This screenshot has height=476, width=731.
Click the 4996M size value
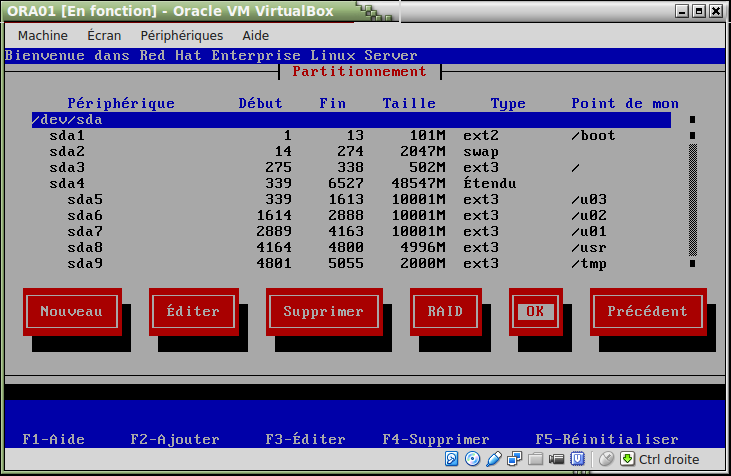pyautogui.click(x=423, y=248)
